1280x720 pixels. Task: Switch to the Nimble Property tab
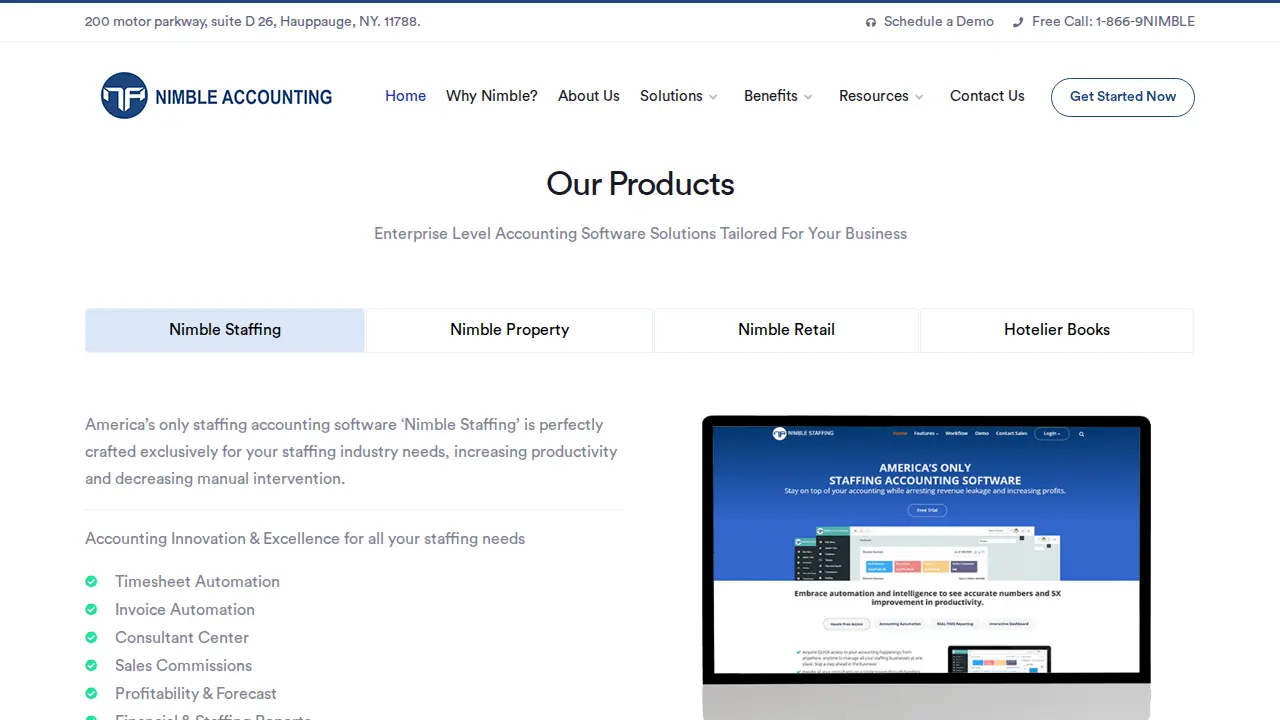coord(509,330)
